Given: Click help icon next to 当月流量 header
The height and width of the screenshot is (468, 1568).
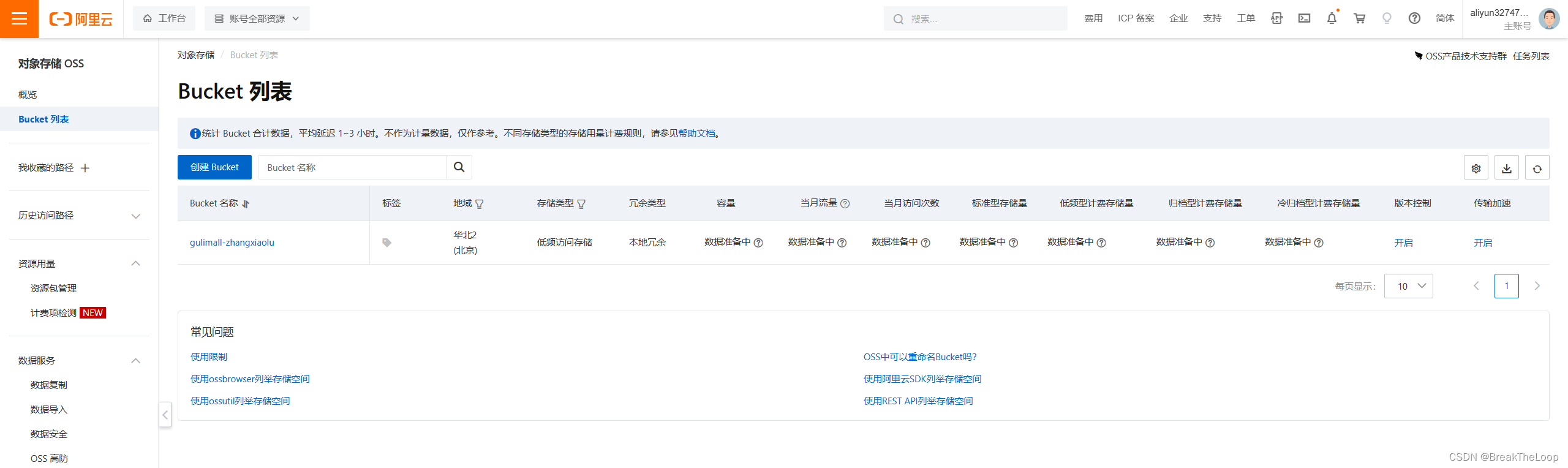Looking at the screenshot, I should pos(845,203).
